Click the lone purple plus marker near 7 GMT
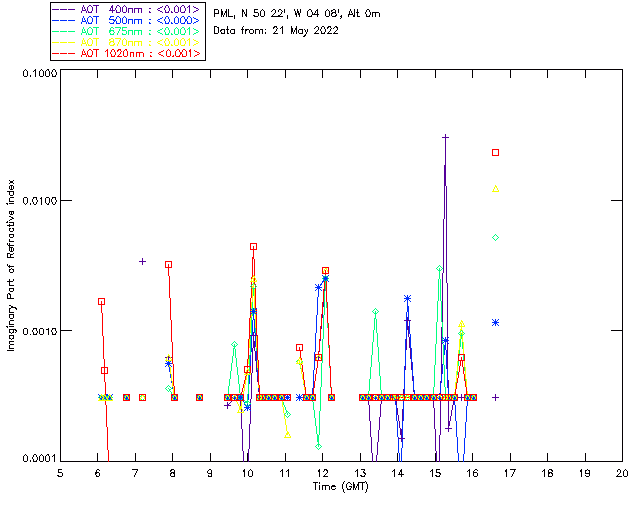This screenshot has height=512, width=640. pos(142,261)
